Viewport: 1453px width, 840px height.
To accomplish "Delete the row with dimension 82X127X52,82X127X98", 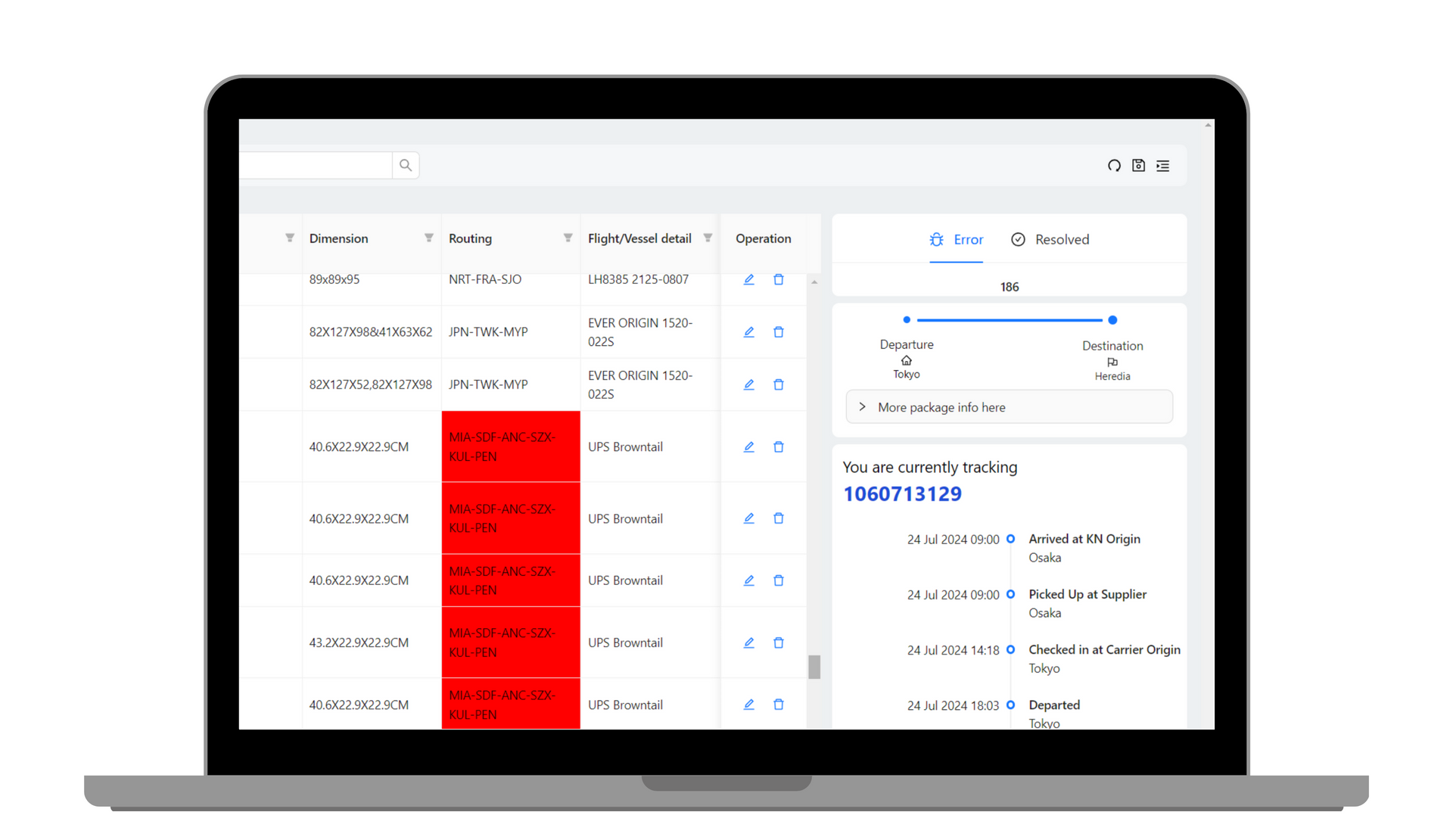I will (778, 384).
